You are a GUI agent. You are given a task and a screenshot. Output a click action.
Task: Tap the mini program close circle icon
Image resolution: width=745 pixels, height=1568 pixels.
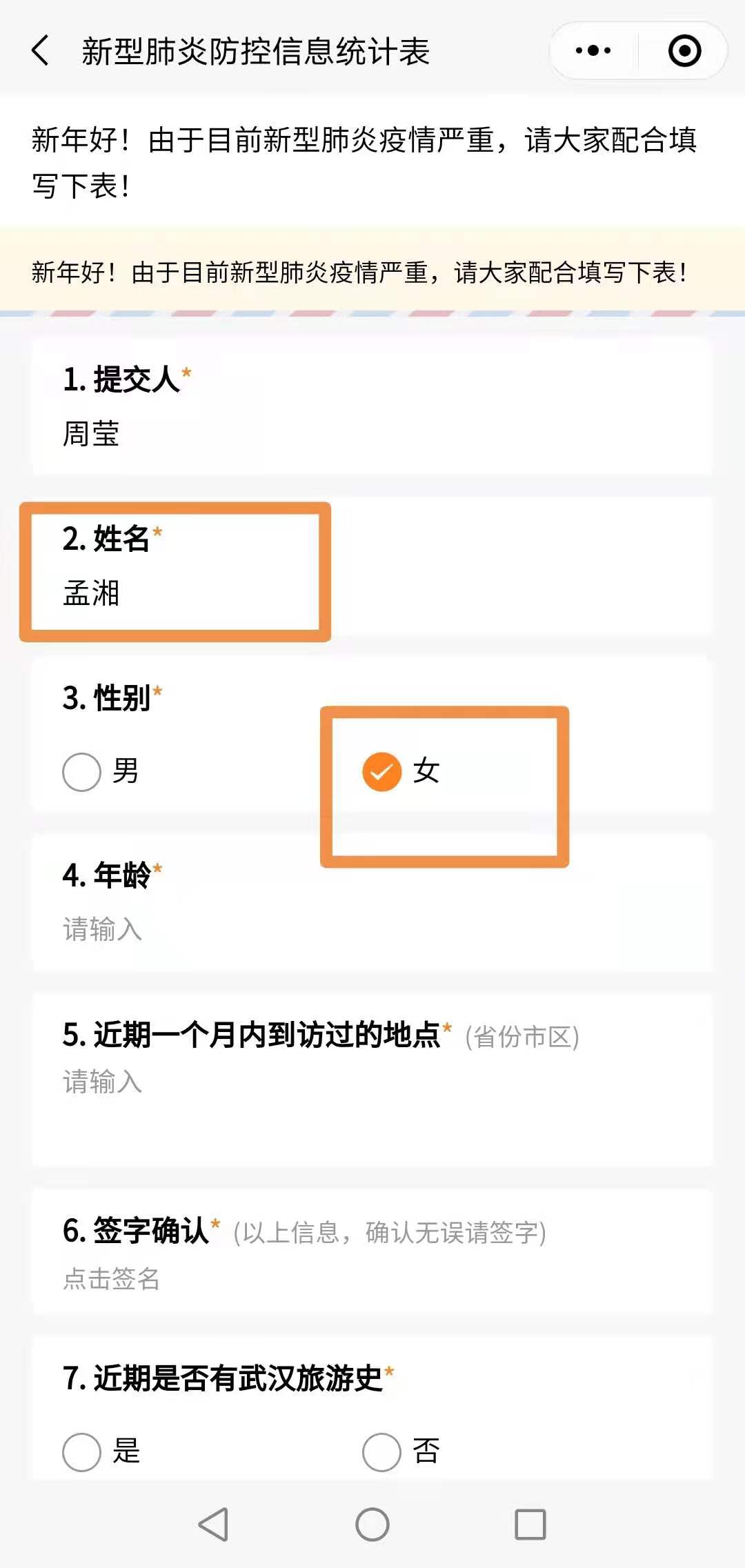[x=684, y=51]
